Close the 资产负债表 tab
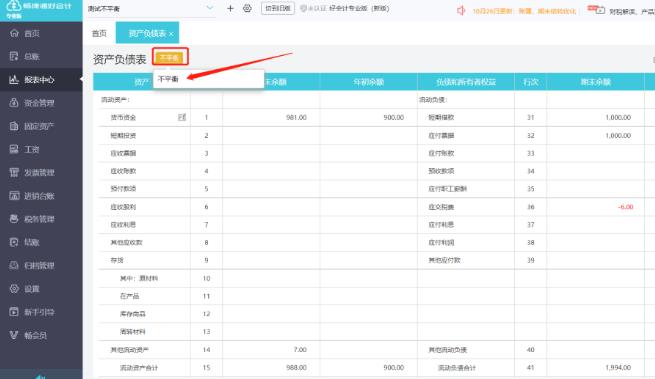 point(171,34)
